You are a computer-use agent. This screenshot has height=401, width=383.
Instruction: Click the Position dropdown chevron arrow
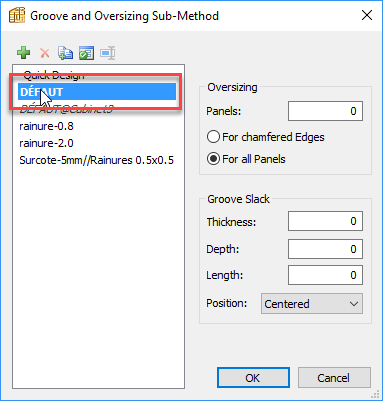click(354, 304)
